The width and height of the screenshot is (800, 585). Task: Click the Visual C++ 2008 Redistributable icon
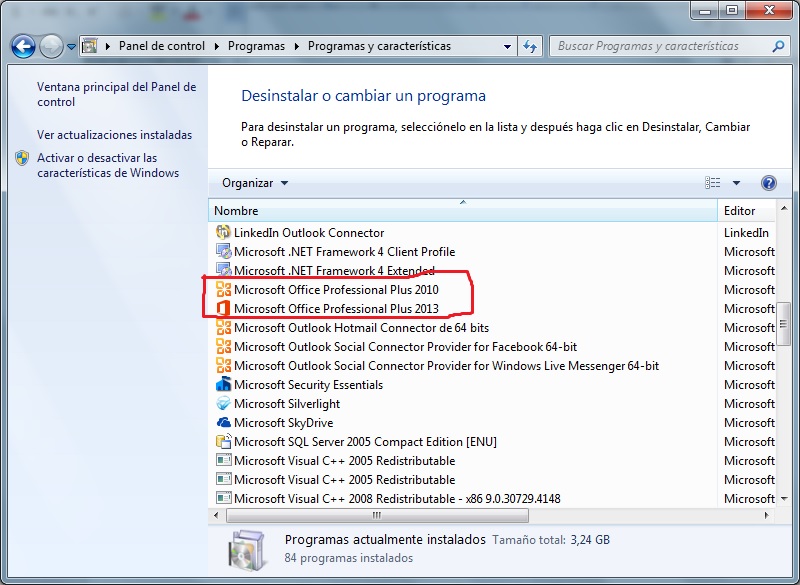223,498
